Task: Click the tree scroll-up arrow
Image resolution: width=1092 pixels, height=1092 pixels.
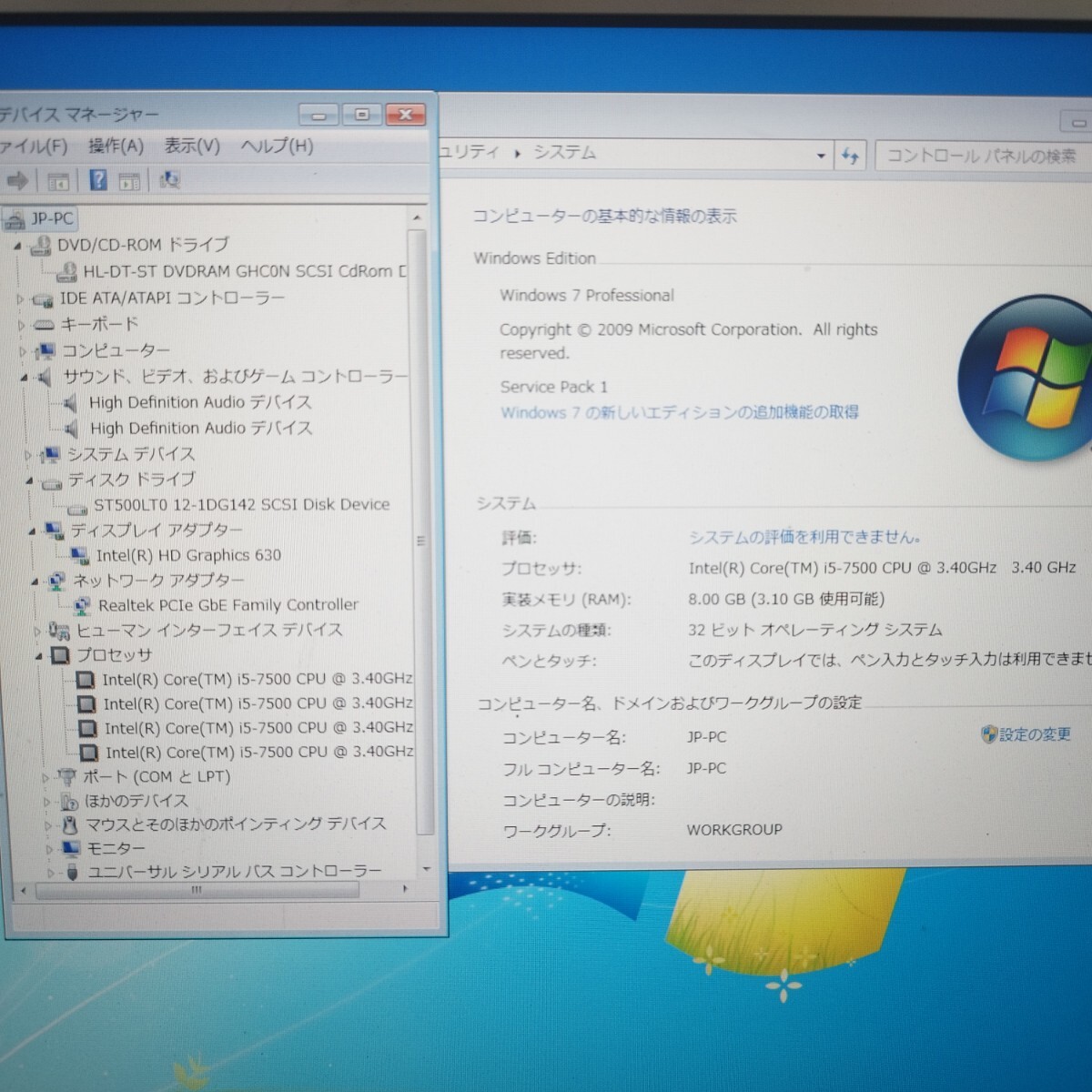Action: 417,218
